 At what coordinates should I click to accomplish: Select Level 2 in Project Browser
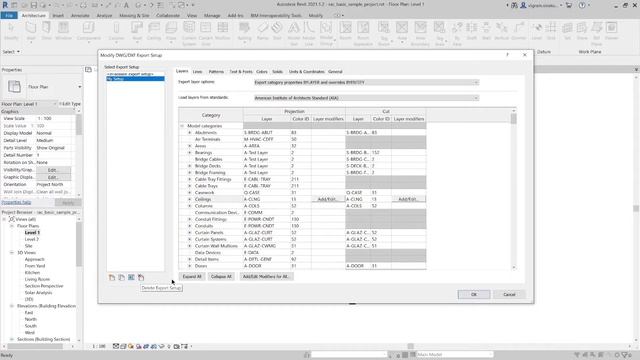coord(32,239)
